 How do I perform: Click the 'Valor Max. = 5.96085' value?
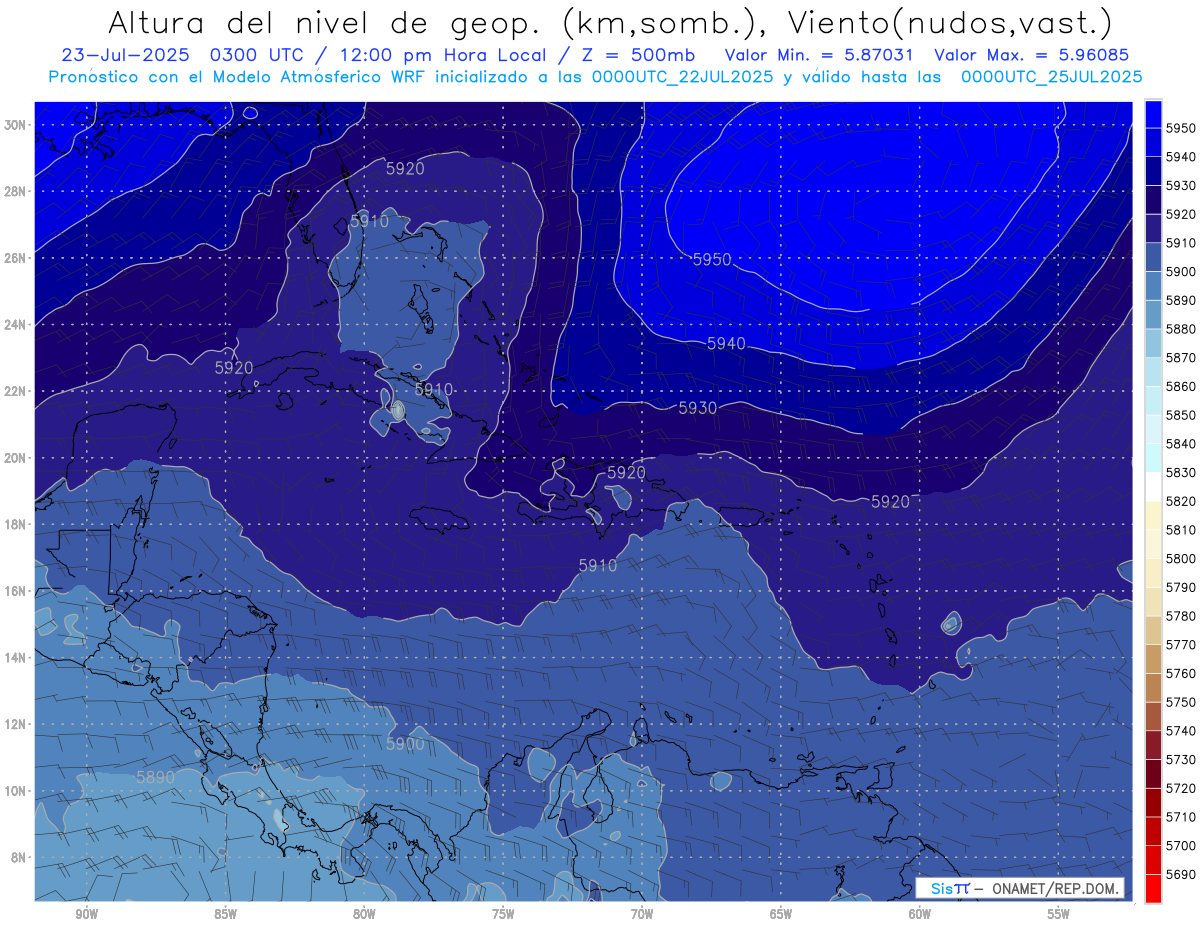click(1032, 55)
